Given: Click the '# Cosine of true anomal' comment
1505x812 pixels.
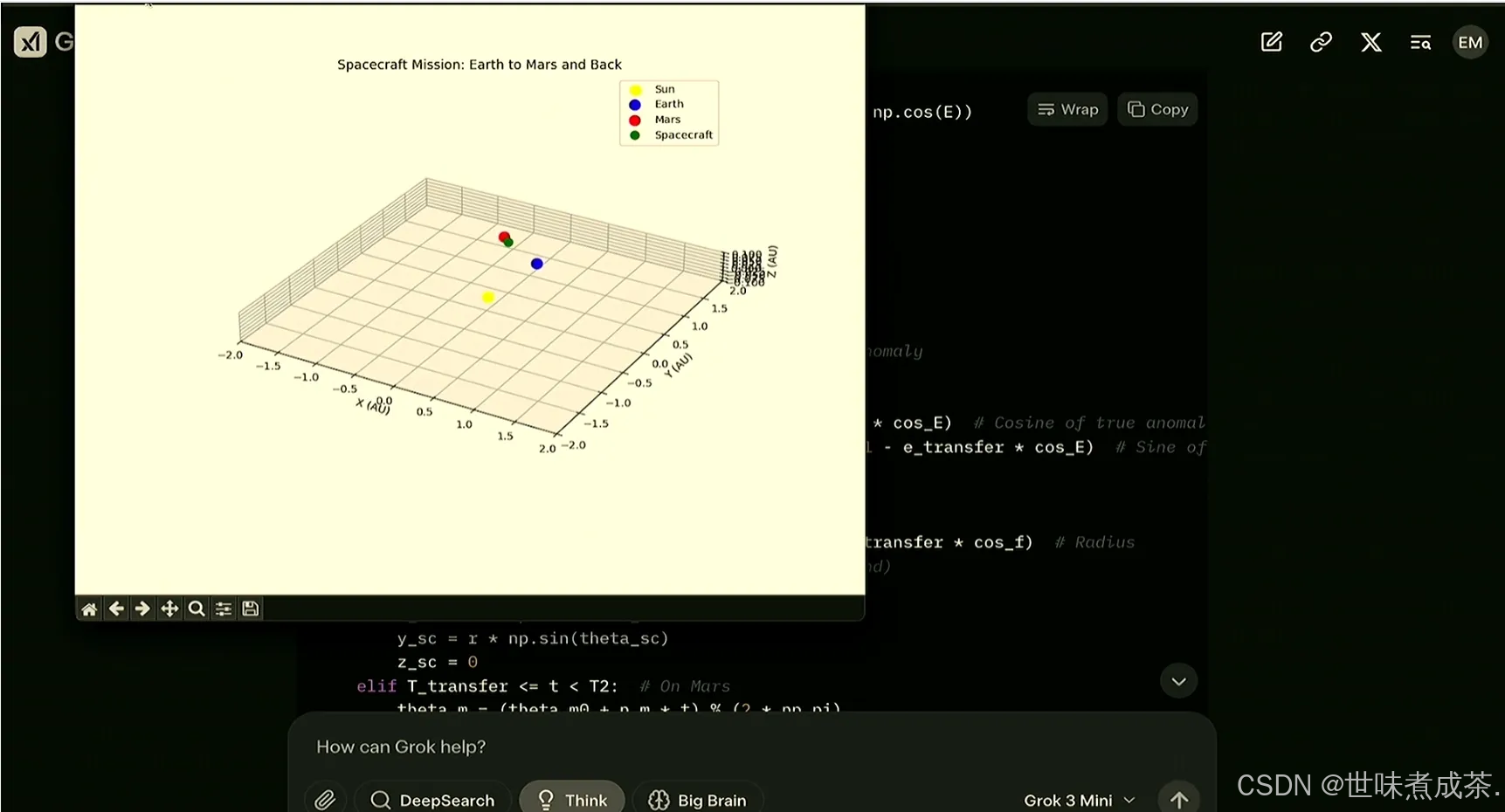Looking at the screenshot, I should (x=1089, y=423).
